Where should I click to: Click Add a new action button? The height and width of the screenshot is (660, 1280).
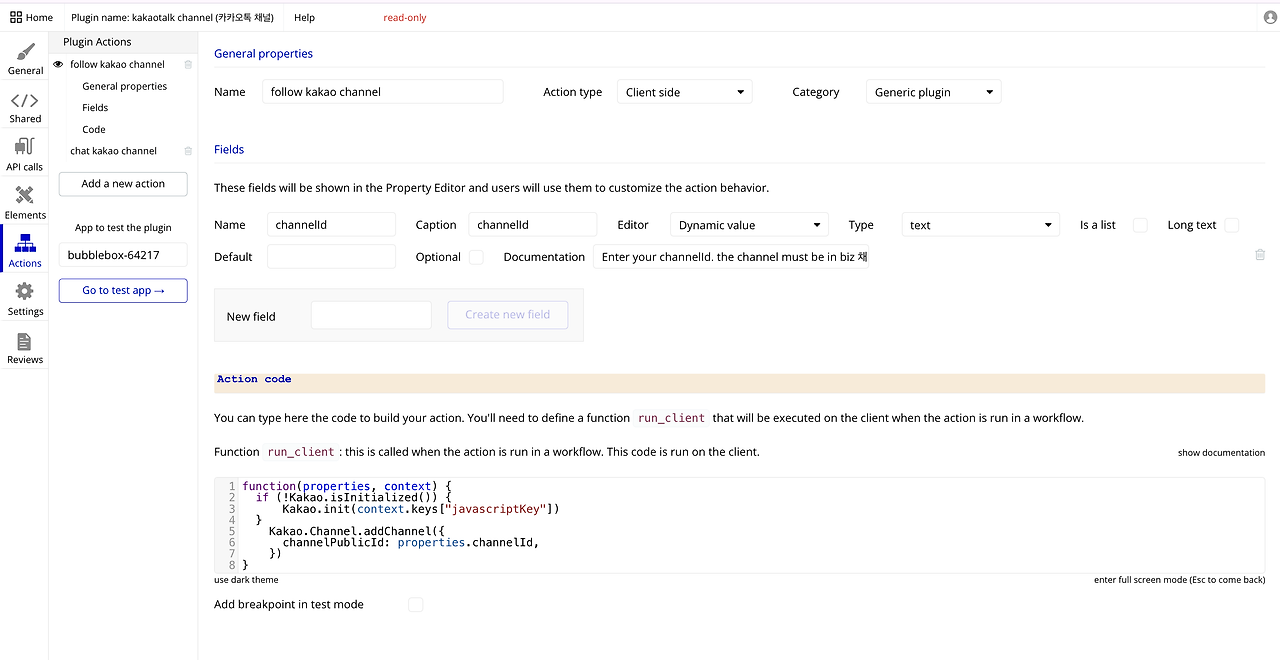tap(123, 184)
